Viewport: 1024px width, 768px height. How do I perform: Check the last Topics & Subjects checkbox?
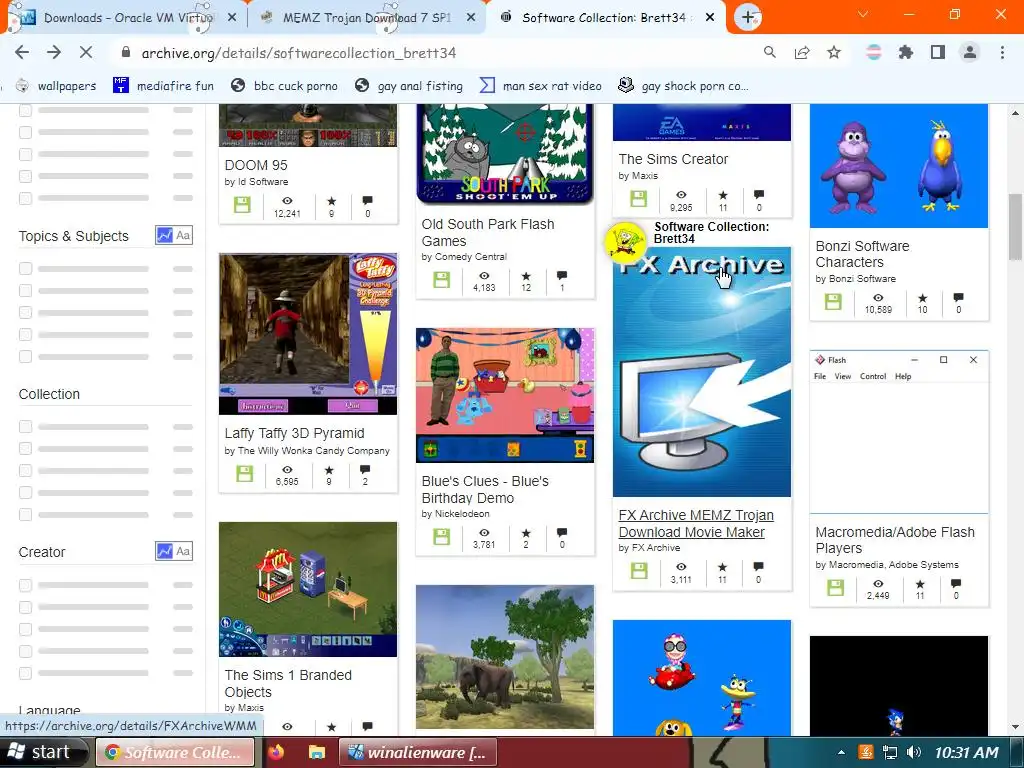click(25, 357)
